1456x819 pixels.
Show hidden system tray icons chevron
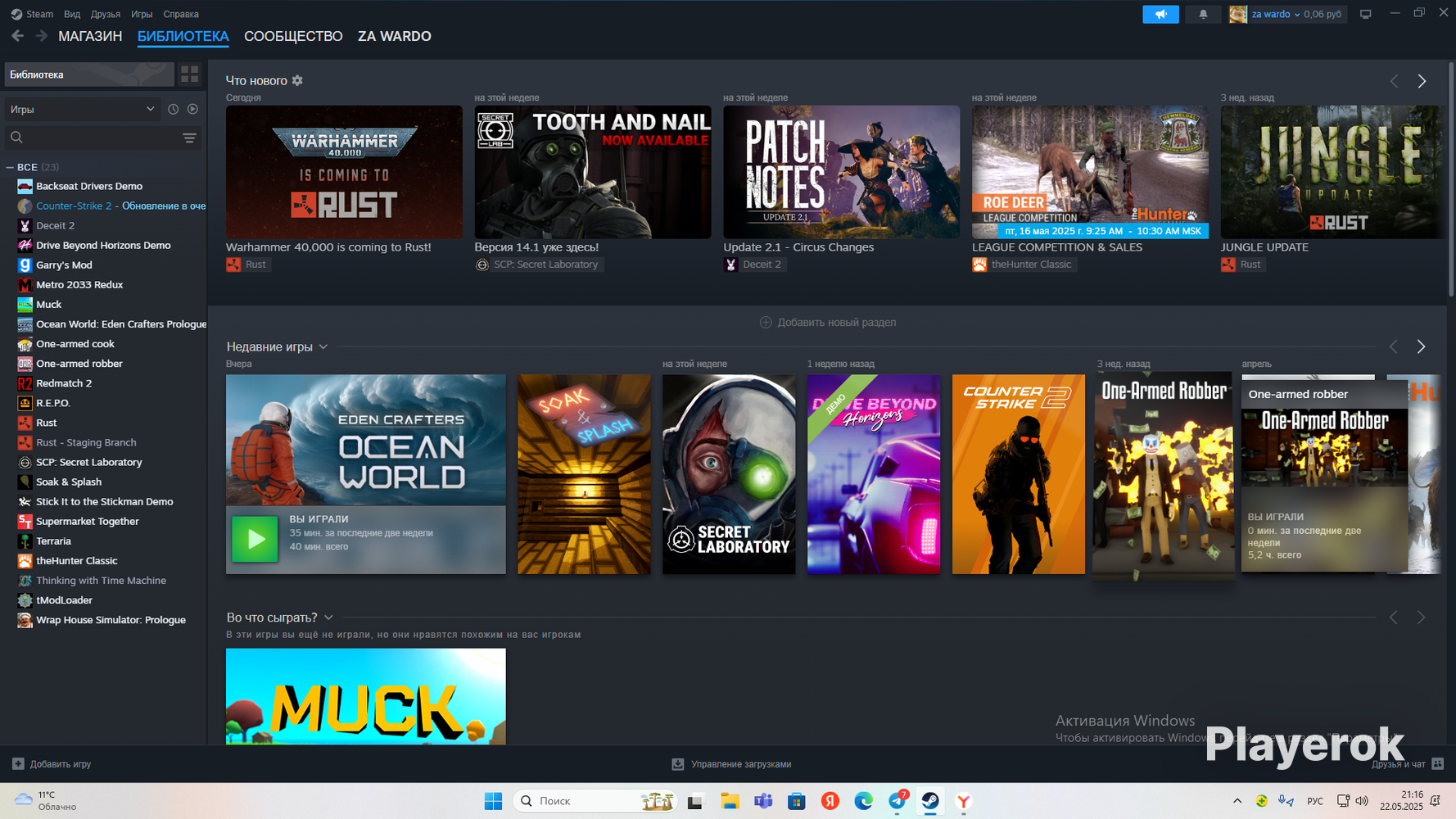click(1237, 801)
